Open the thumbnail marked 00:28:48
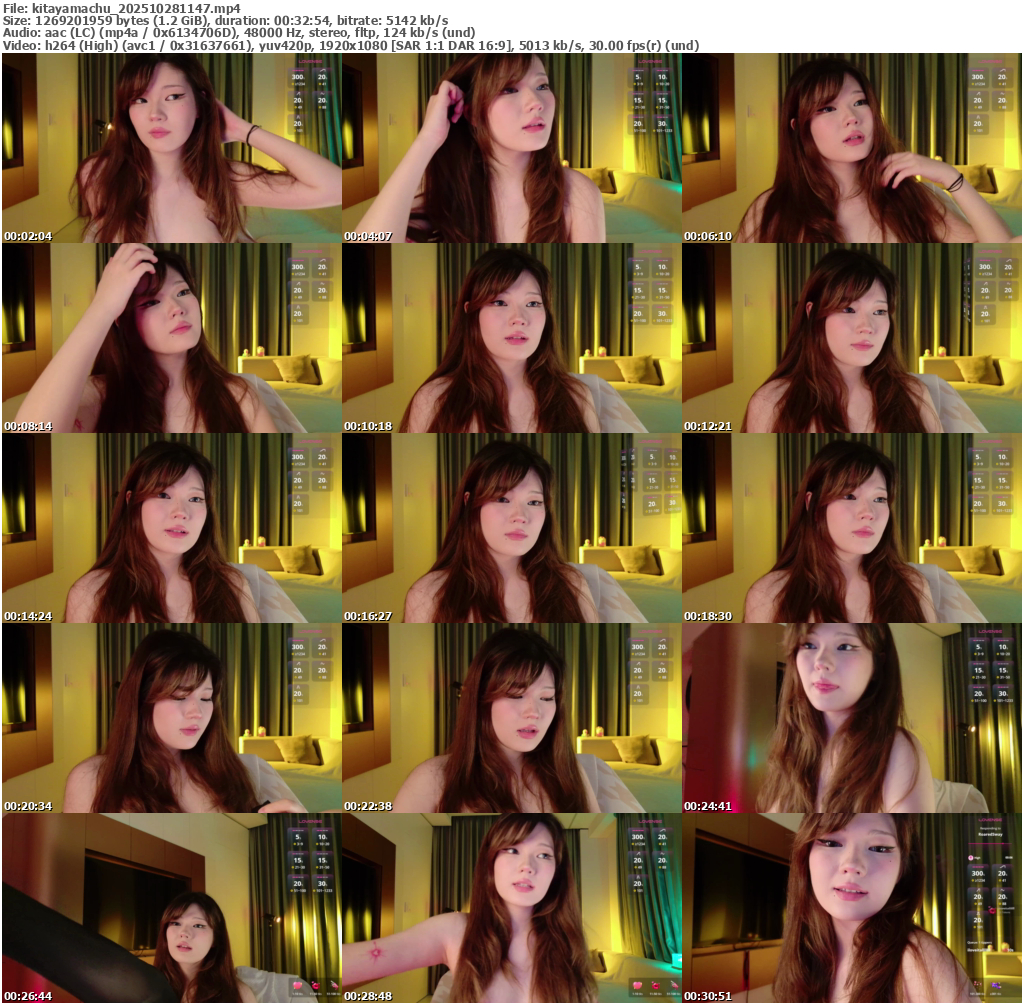 (x=511, y=908)
